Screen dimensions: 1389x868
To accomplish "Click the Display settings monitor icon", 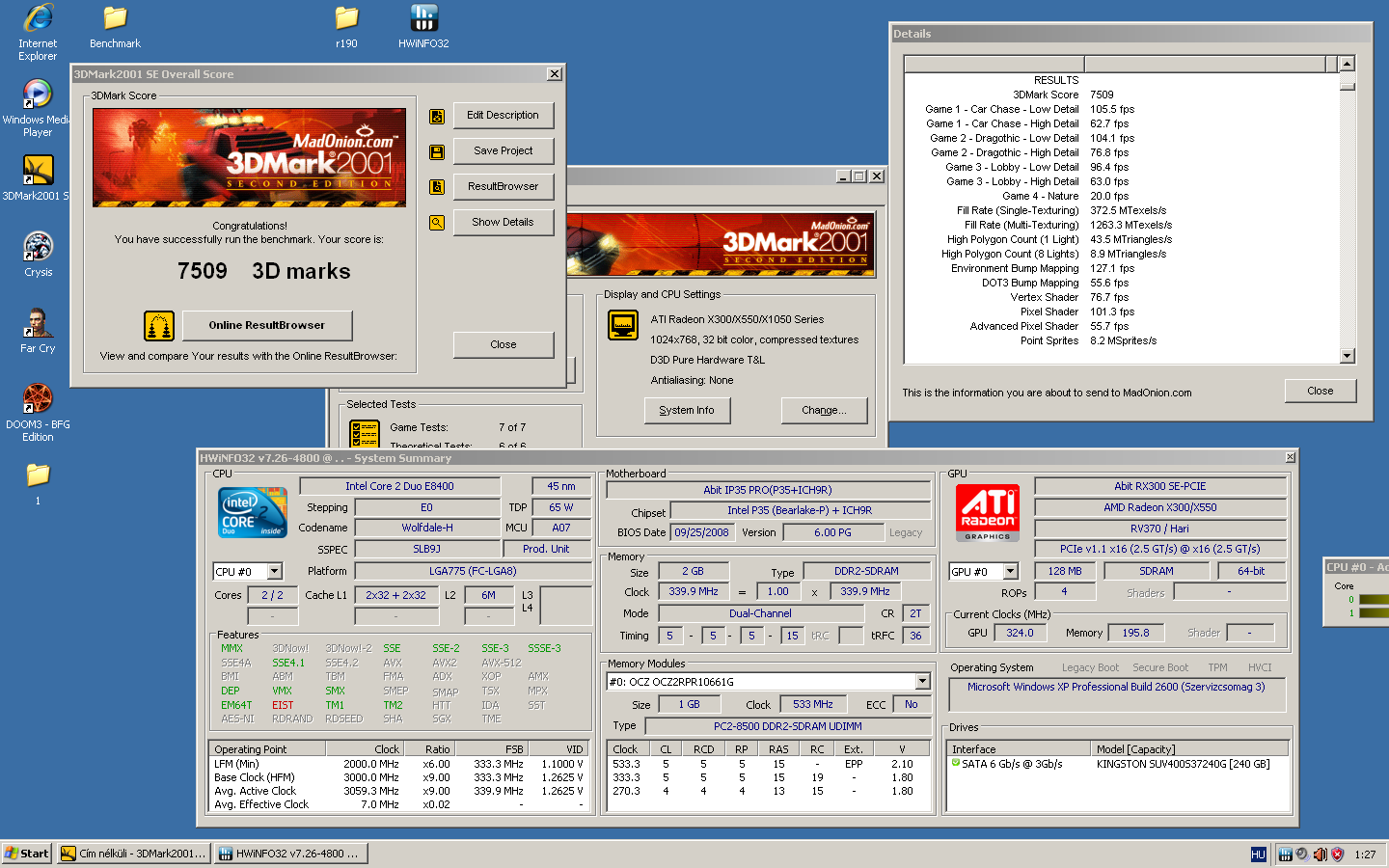I will (623, 325).
